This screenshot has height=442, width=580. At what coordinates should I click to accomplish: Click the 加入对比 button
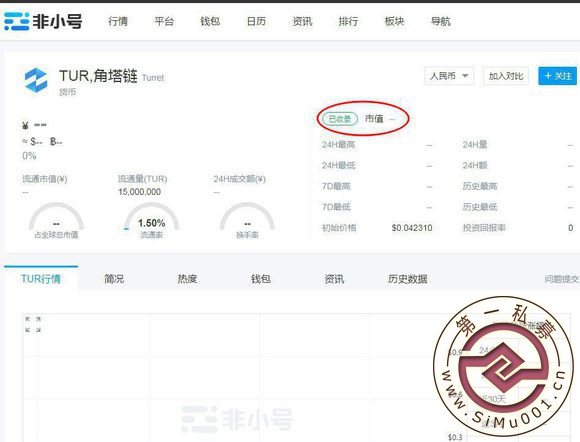pyautogui.click(x=506, y=76)
